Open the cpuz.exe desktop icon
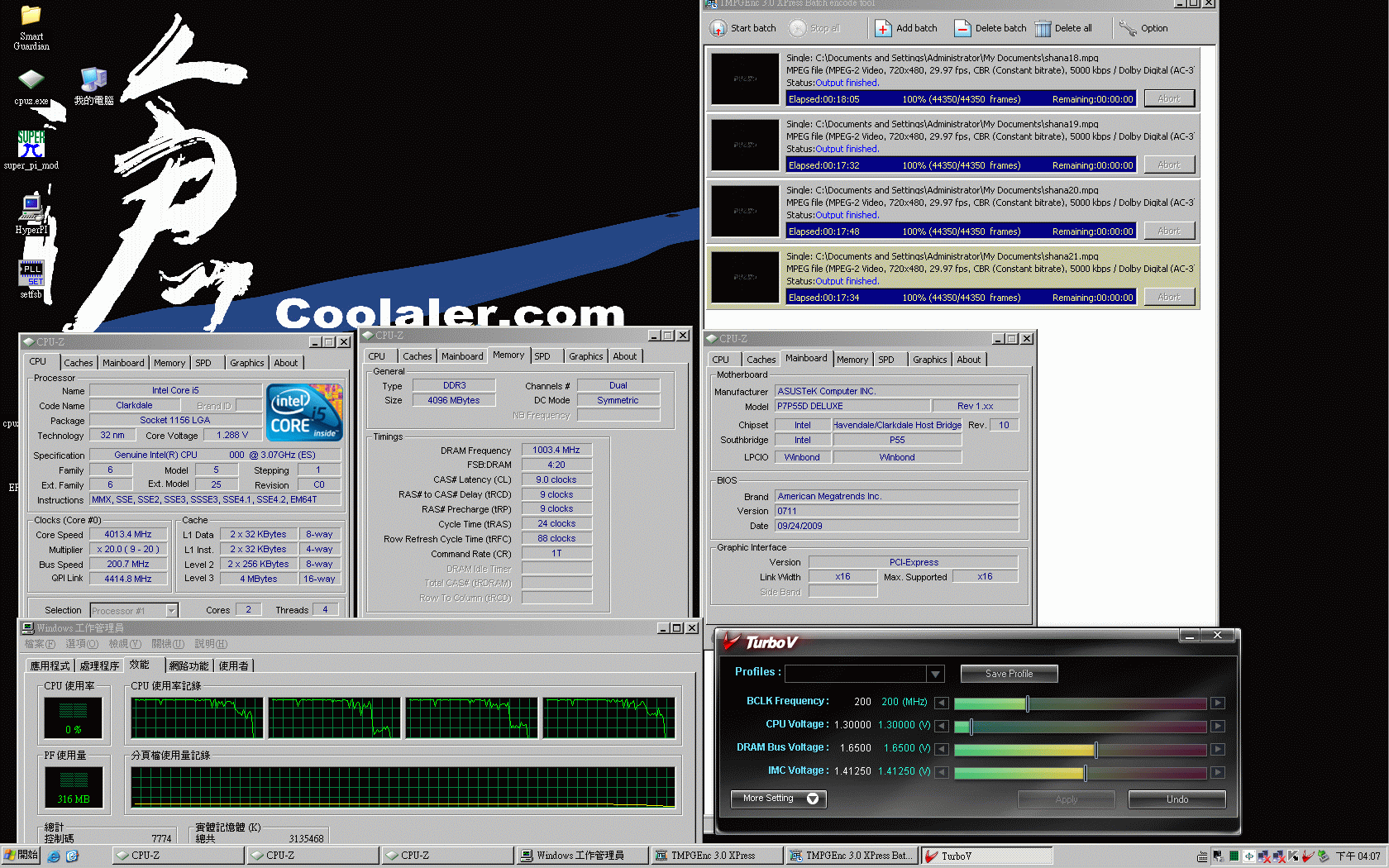 (x=31, y=80)
